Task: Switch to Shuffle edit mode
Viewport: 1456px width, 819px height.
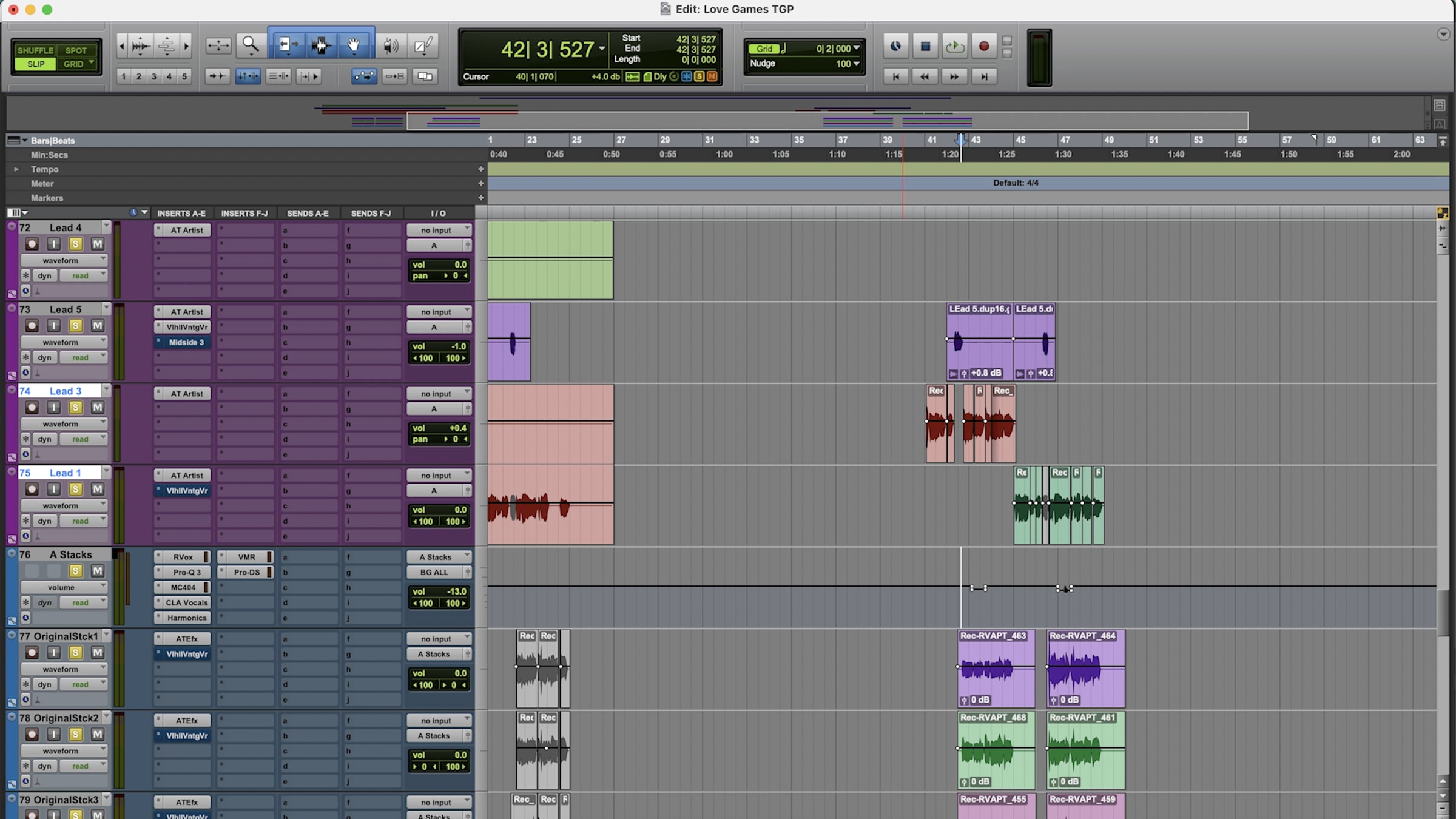Action: 35,50
